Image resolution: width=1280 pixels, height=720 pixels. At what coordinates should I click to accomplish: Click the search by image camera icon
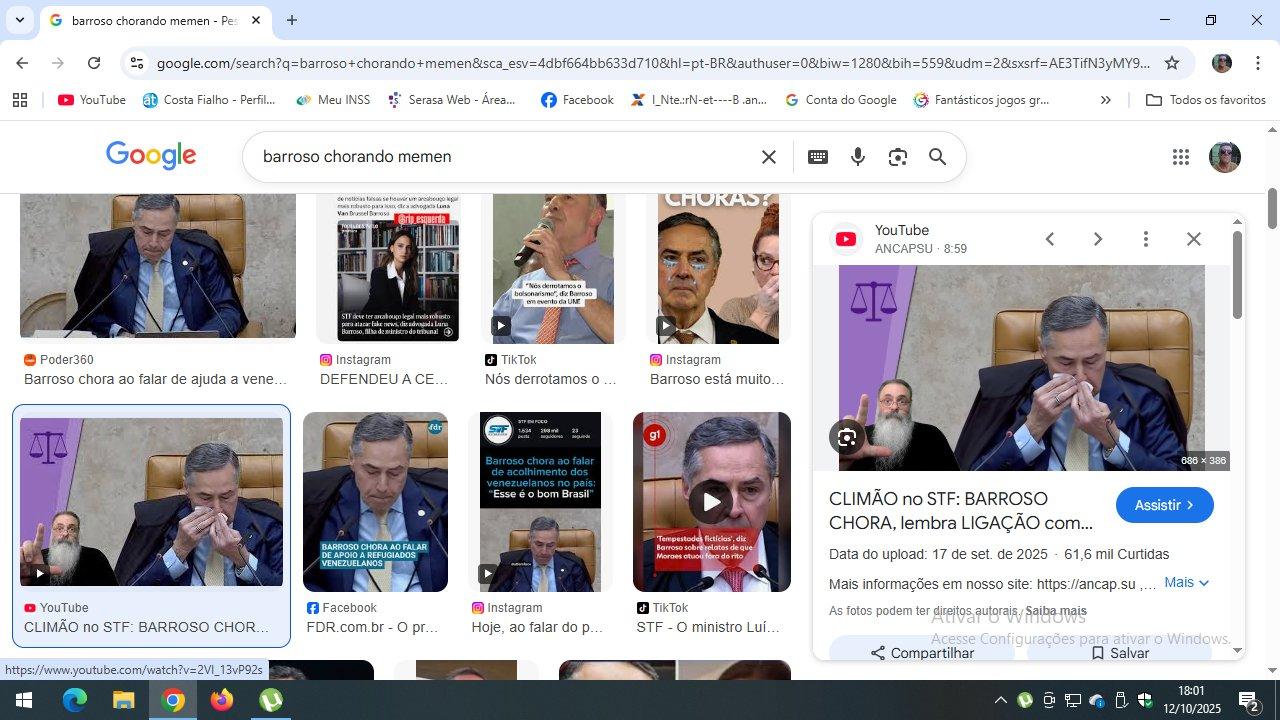(897, 157)
